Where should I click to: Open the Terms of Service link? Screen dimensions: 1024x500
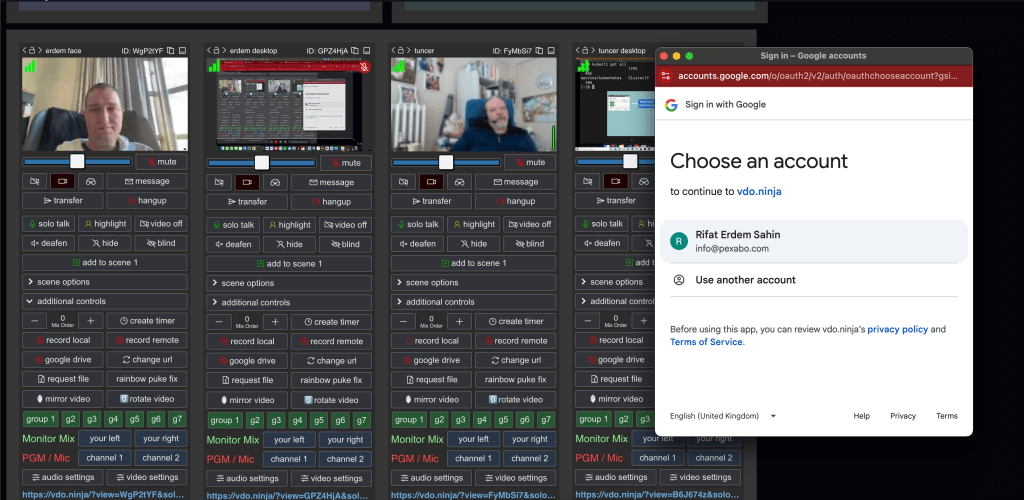[x=706, y=342]
